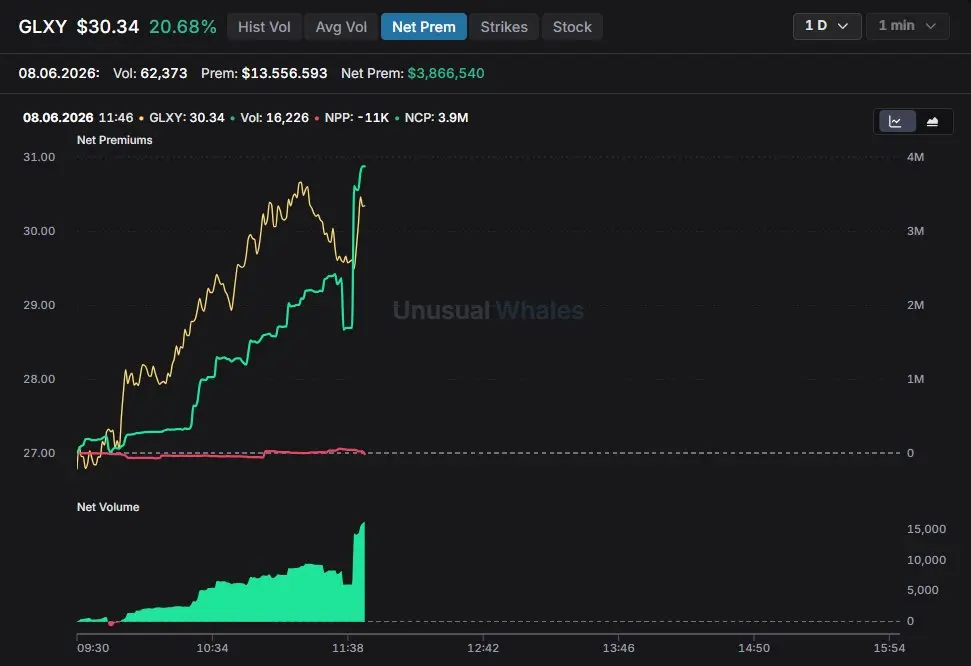Click the NPP -11K legend entry
The width and height of the screenshot is (971, 666).
pos(357,118)
